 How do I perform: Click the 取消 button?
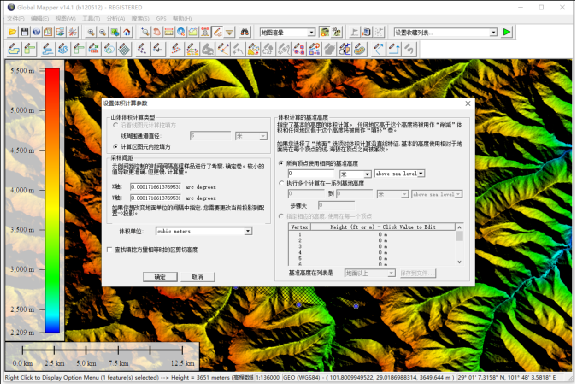tap(197, 277)
